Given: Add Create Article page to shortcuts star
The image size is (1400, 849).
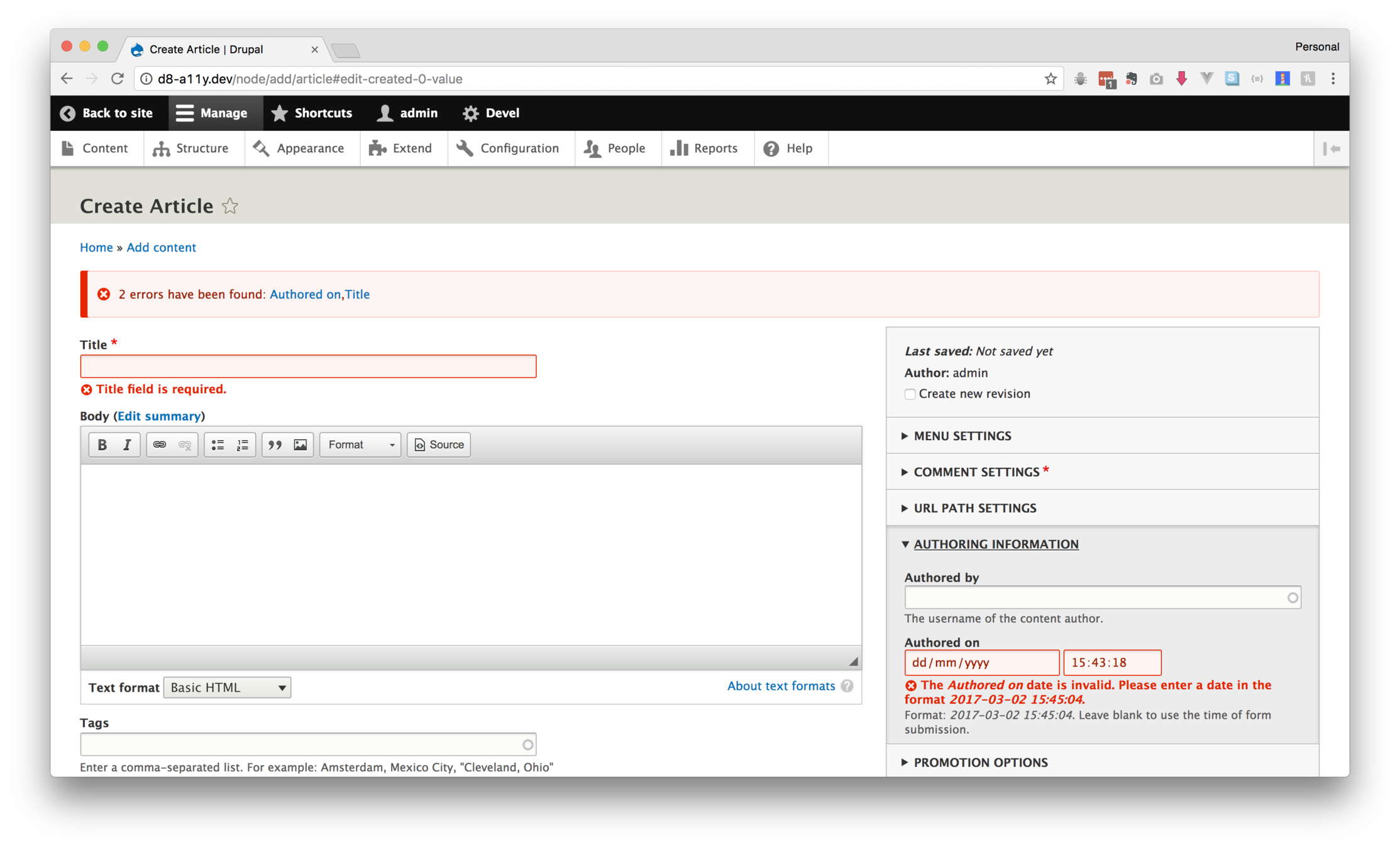Looking at the screenshot, I should click(x=230, y=206).
